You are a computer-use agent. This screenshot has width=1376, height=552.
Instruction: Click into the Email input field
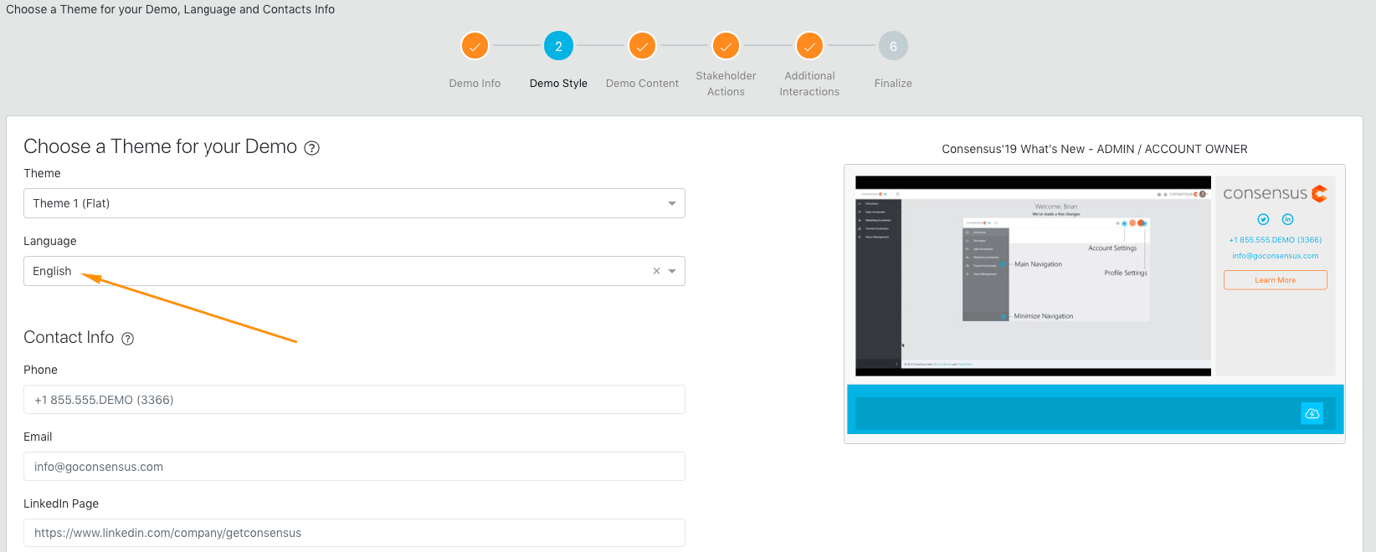point(354,466)
